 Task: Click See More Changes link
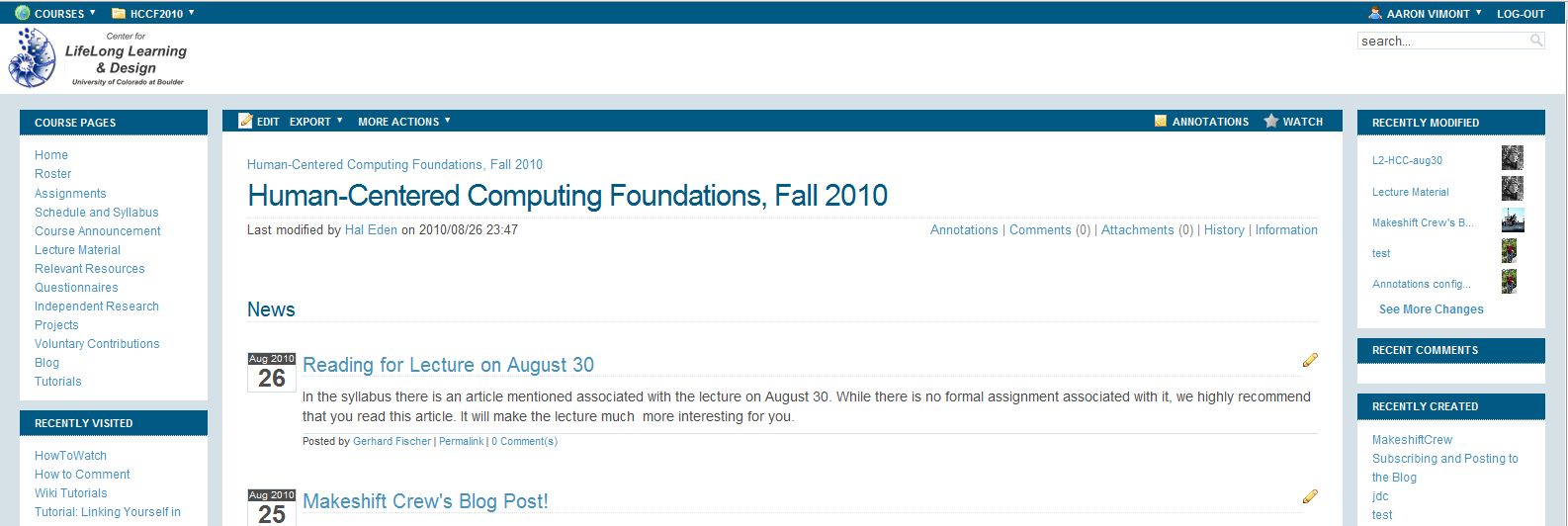[x=1432, y=309]
